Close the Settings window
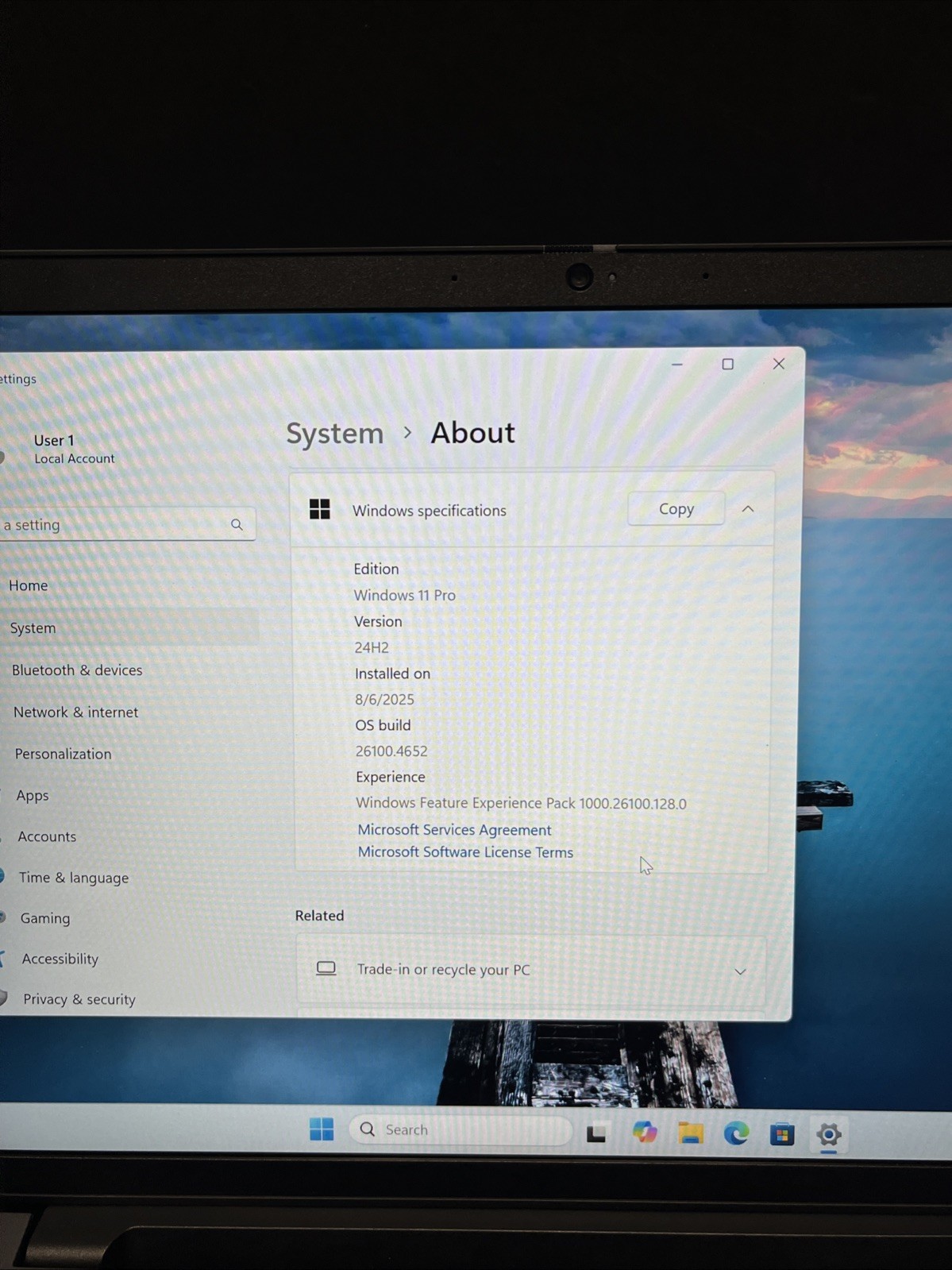The height and width of the screenshot is (1270, 952). point(779,363)
